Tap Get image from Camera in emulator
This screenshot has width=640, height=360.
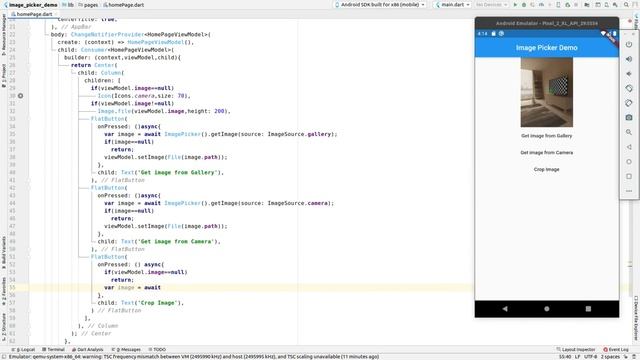pos(547,153)
